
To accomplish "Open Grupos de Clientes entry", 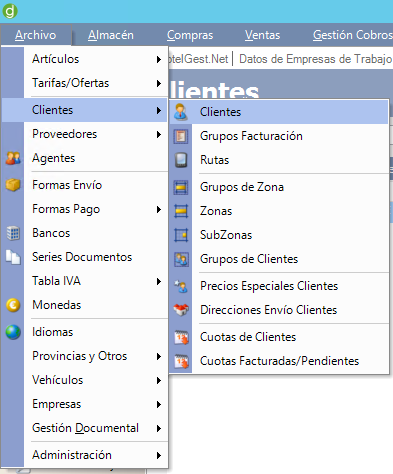I will pyautogui.click(x=279, y=259).
